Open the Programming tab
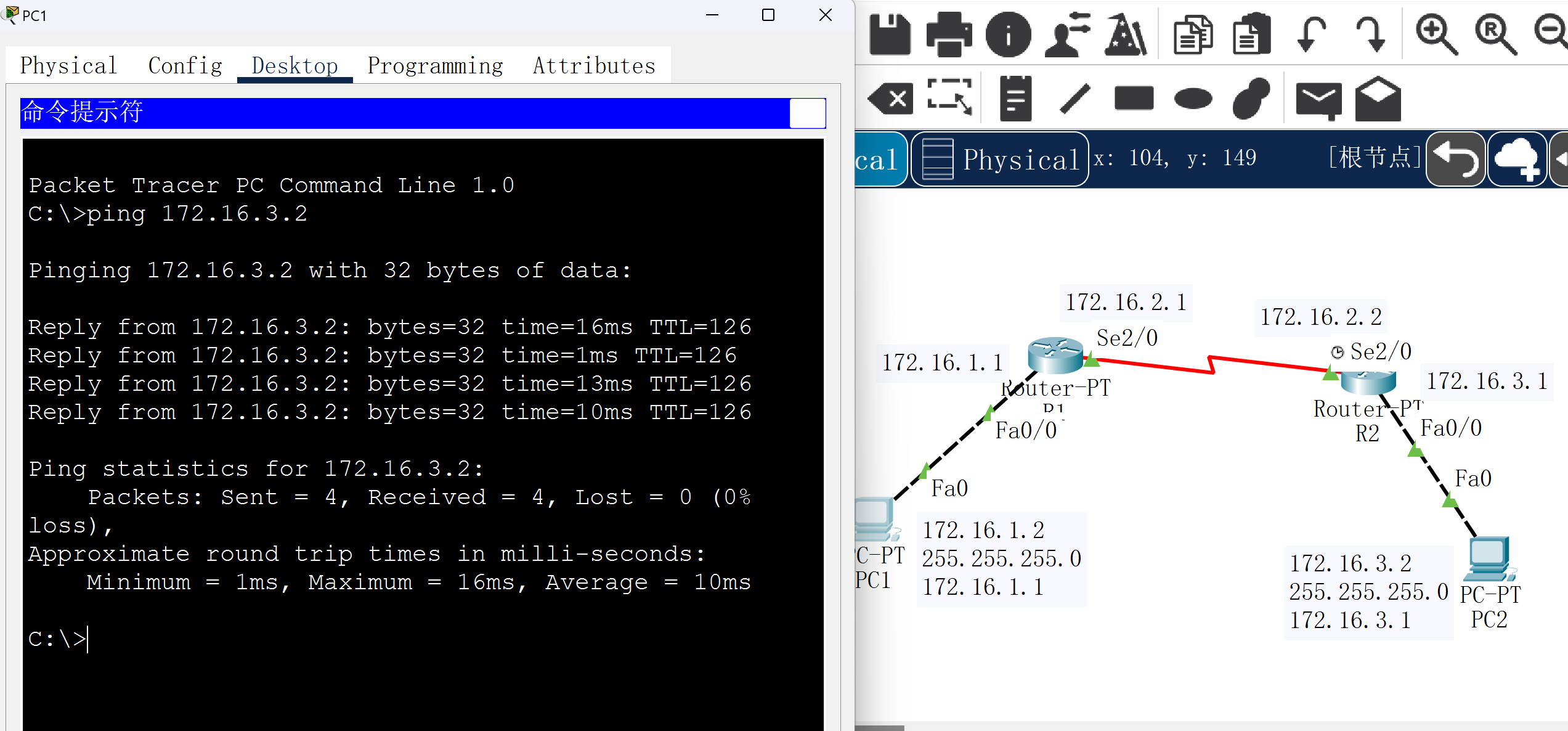Screen dimensions: 1568x731 click(435, 65)
